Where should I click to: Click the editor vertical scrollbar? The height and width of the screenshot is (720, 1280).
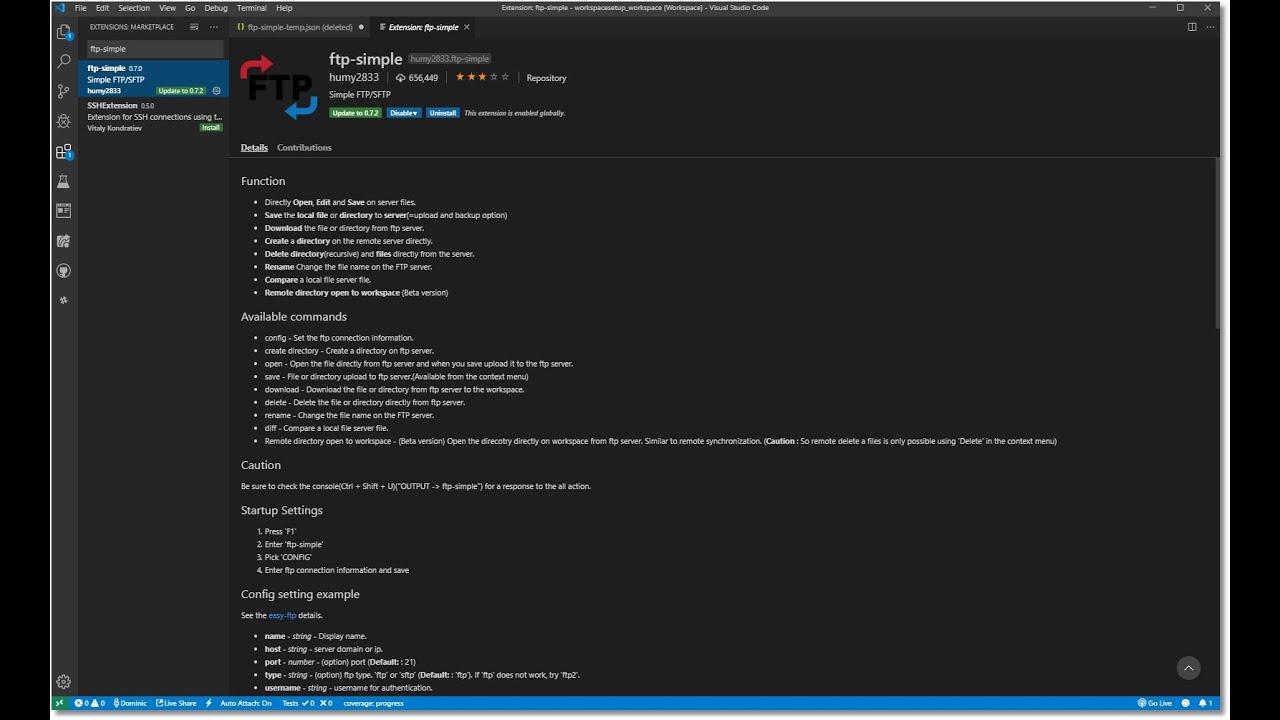pyautogui.click(x=1216, y=242)
